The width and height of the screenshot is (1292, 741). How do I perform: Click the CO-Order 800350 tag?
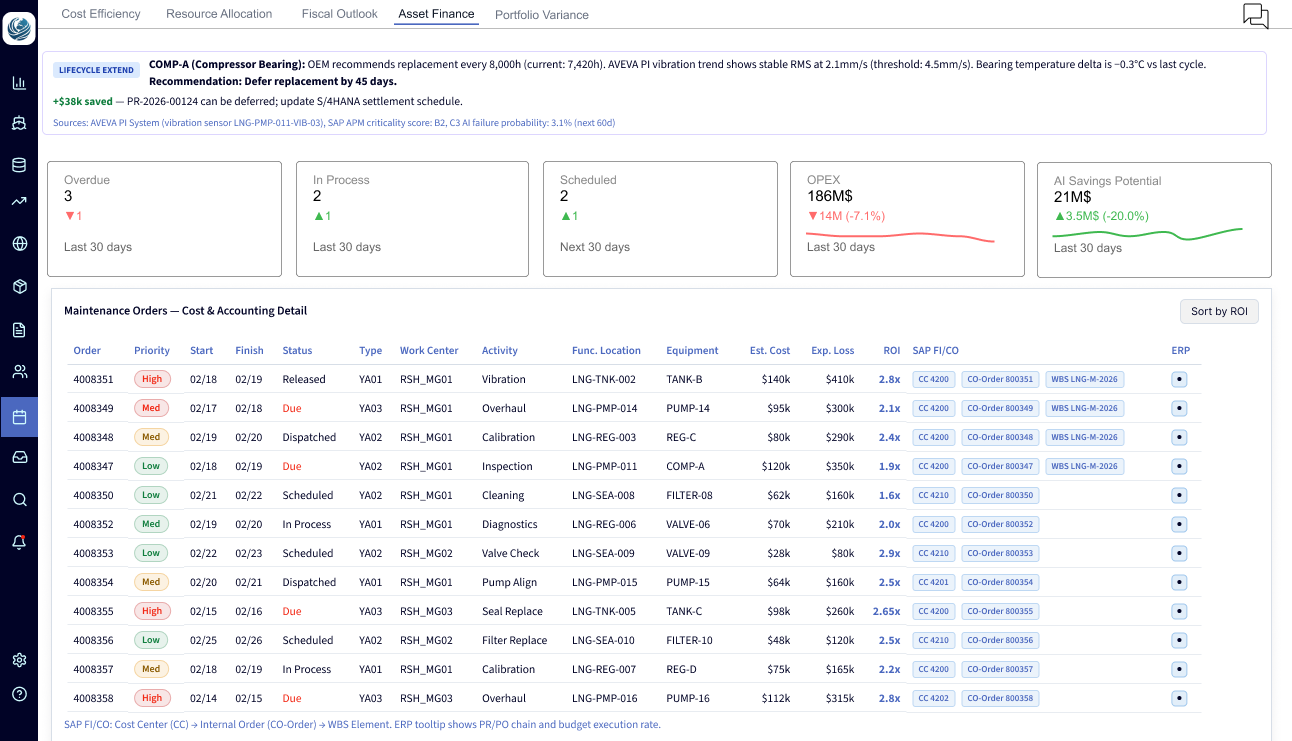tap(1000, 495)
